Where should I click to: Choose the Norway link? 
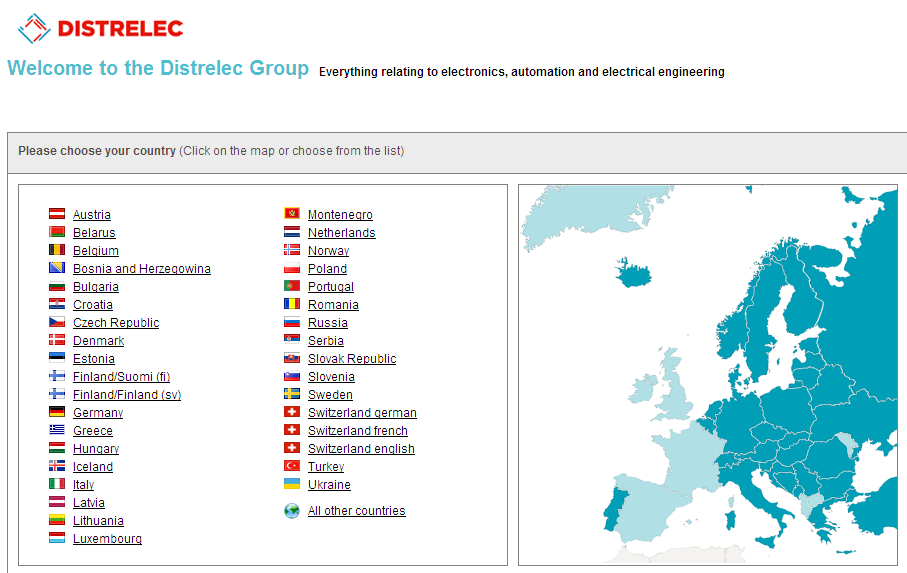click(329, 250)
